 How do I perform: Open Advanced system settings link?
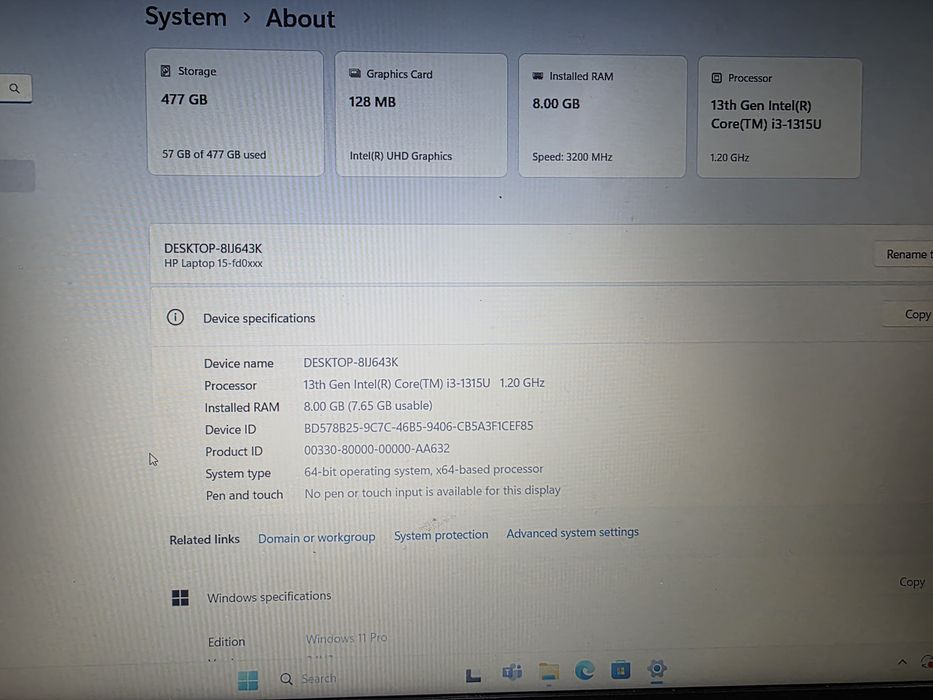[572, 533]
